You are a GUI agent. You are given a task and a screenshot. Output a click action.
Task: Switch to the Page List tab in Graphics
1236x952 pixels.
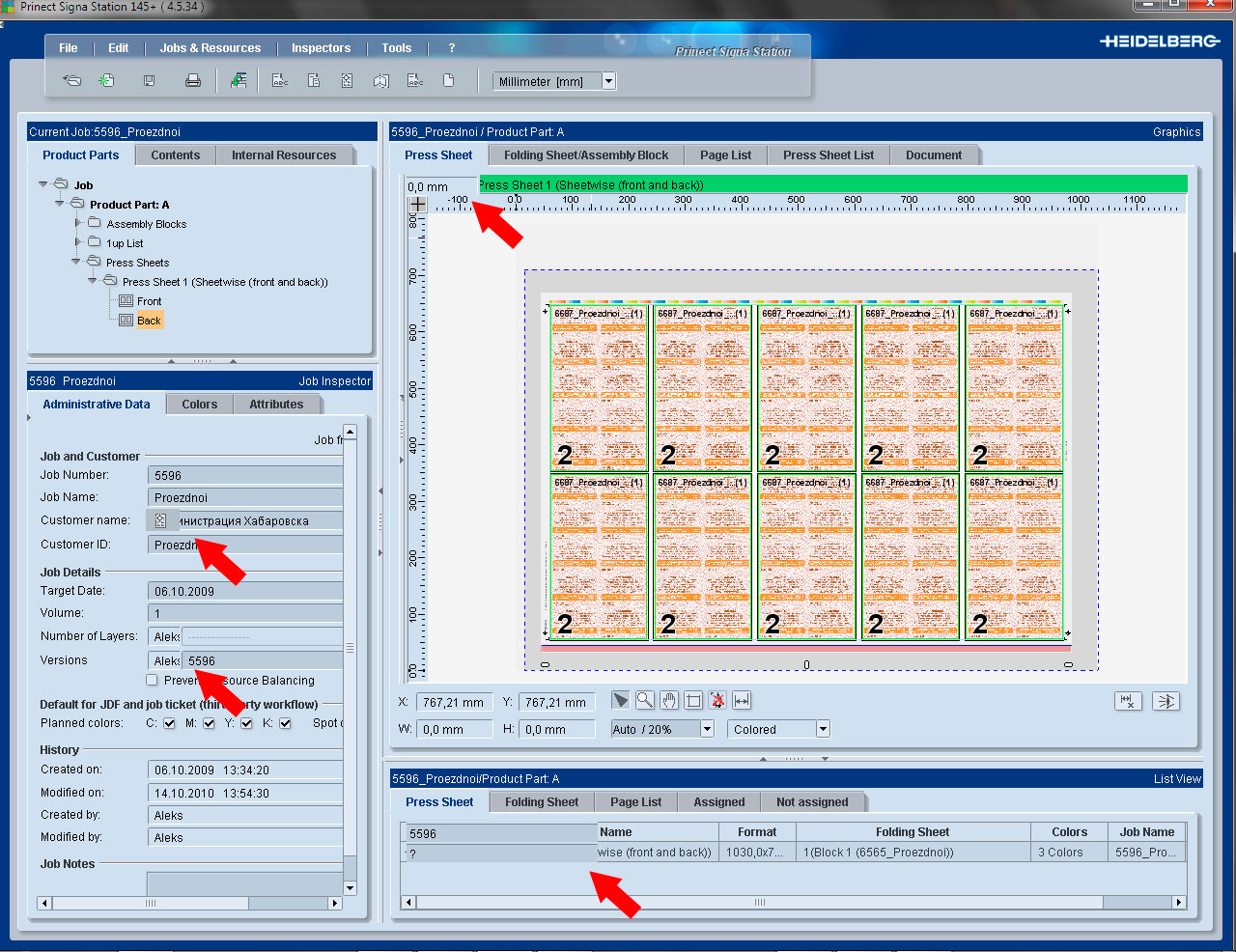[725, 154]
